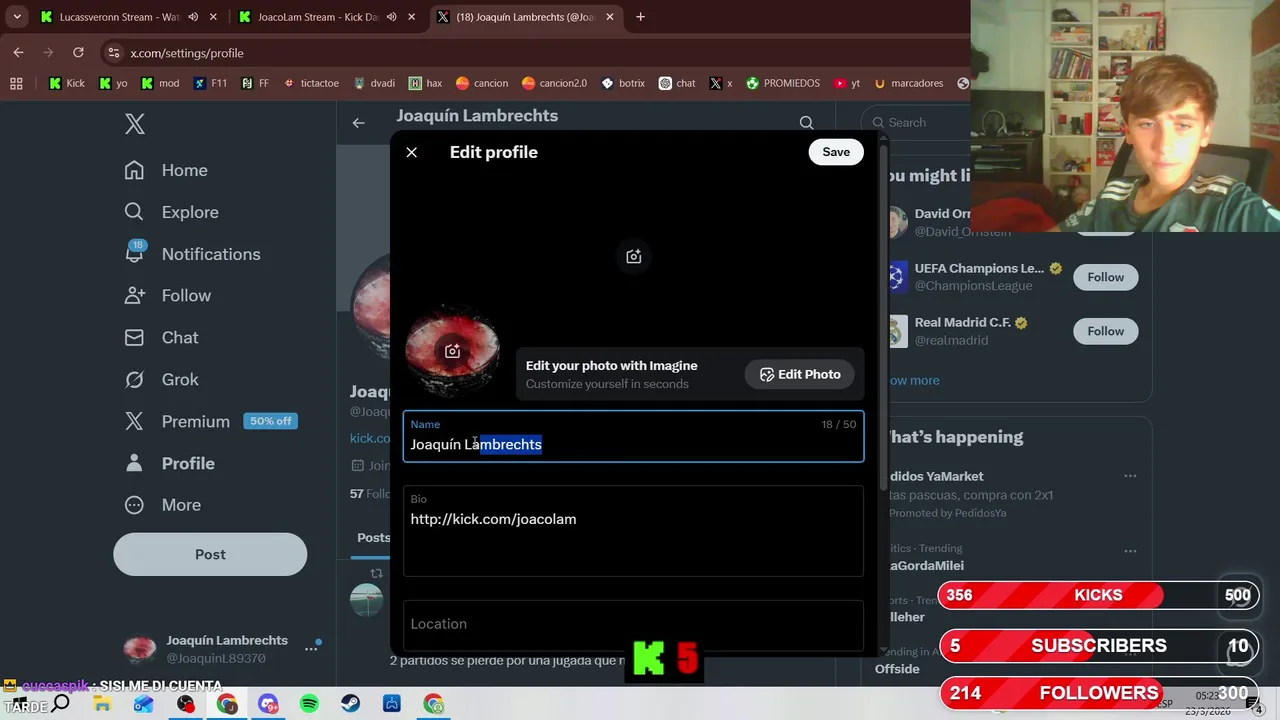Open the botrix bookmark
1280x720 pixels.
point(623,83)
